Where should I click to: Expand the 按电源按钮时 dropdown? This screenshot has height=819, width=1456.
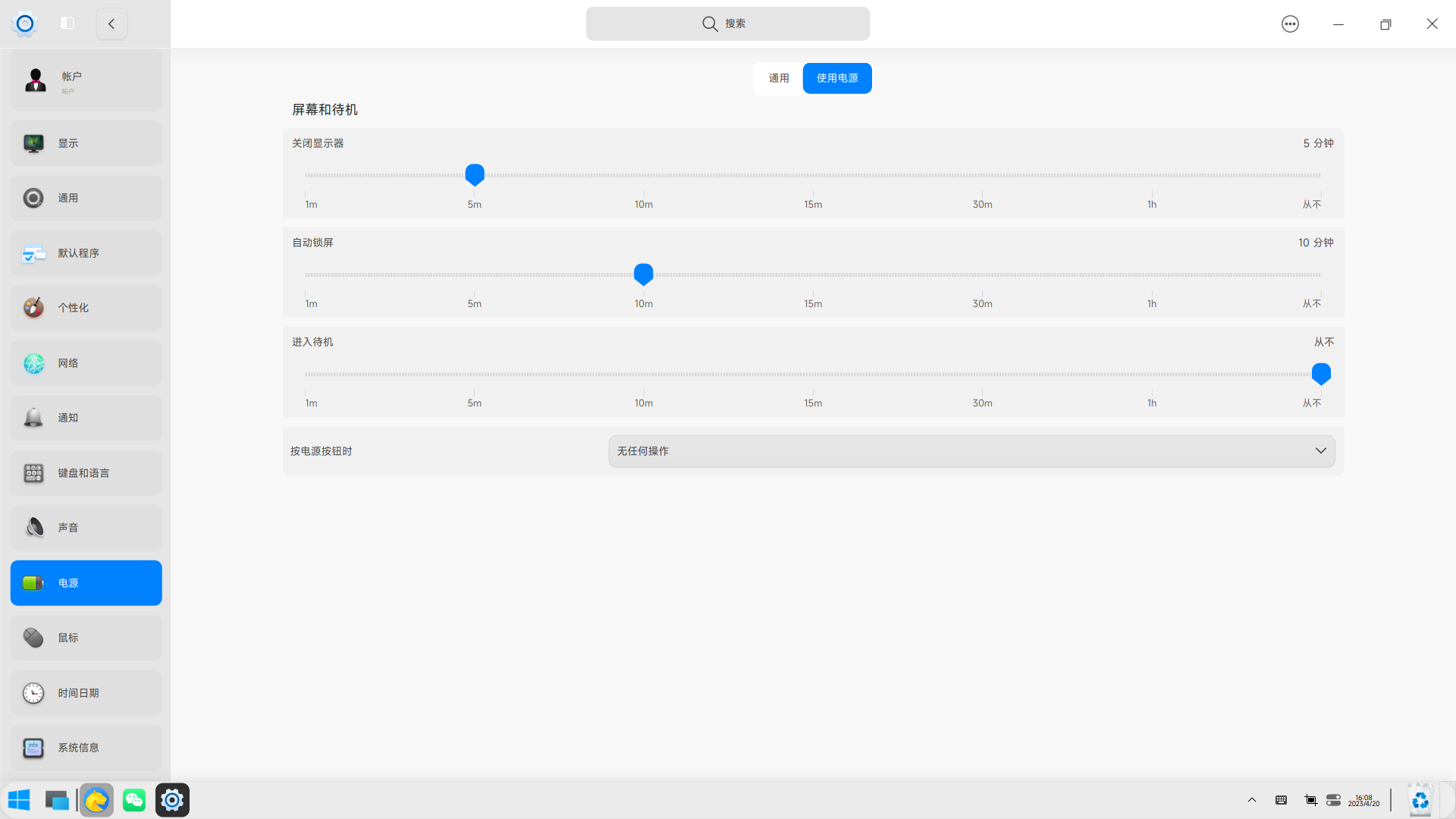pyautogui.click(x=971, y=451)
